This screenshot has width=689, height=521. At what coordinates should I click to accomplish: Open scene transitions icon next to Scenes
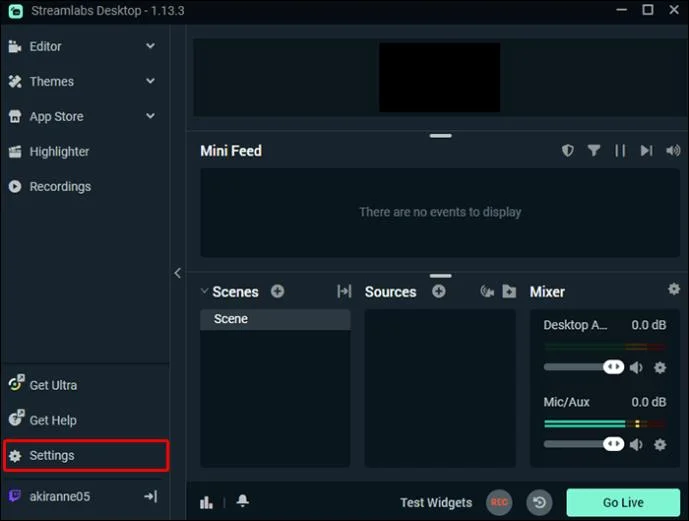pyautogui.click(x=344, y=291)
